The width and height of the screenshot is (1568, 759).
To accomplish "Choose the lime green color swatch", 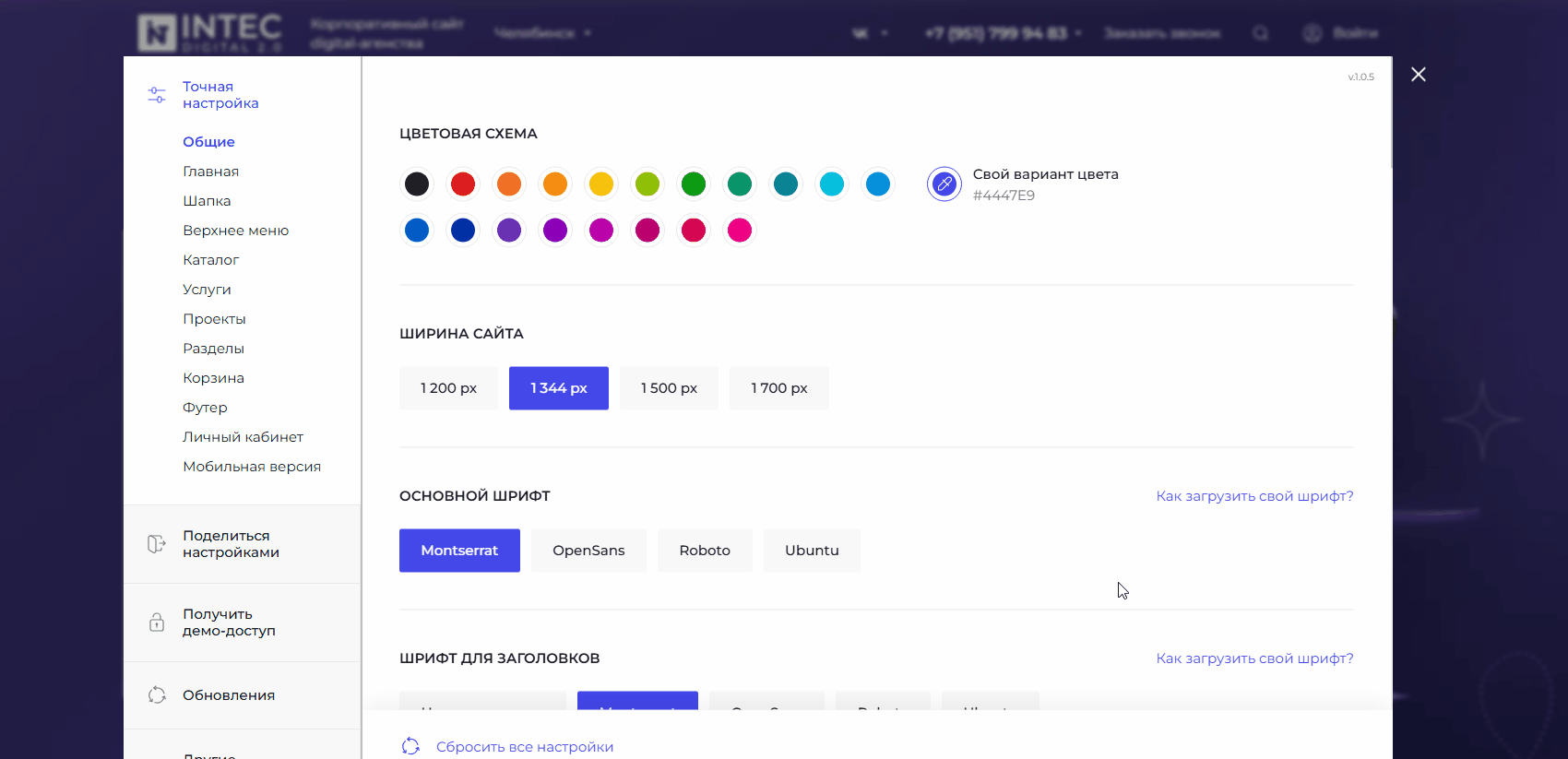I will (647, 184).
